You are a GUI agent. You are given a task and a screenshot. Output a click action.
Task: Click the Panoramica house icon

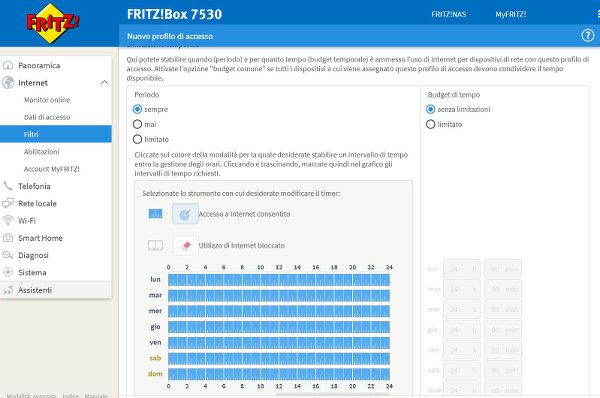click(8, 65)
